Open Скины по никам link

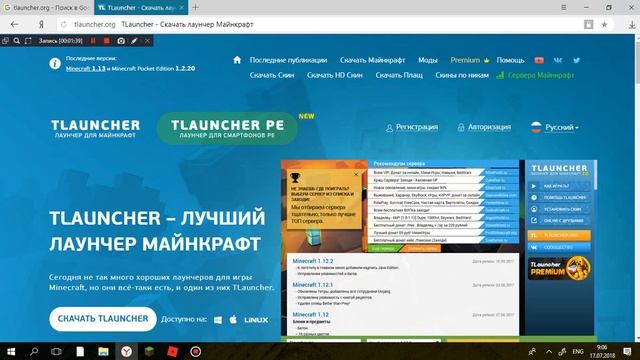[462, 75]
